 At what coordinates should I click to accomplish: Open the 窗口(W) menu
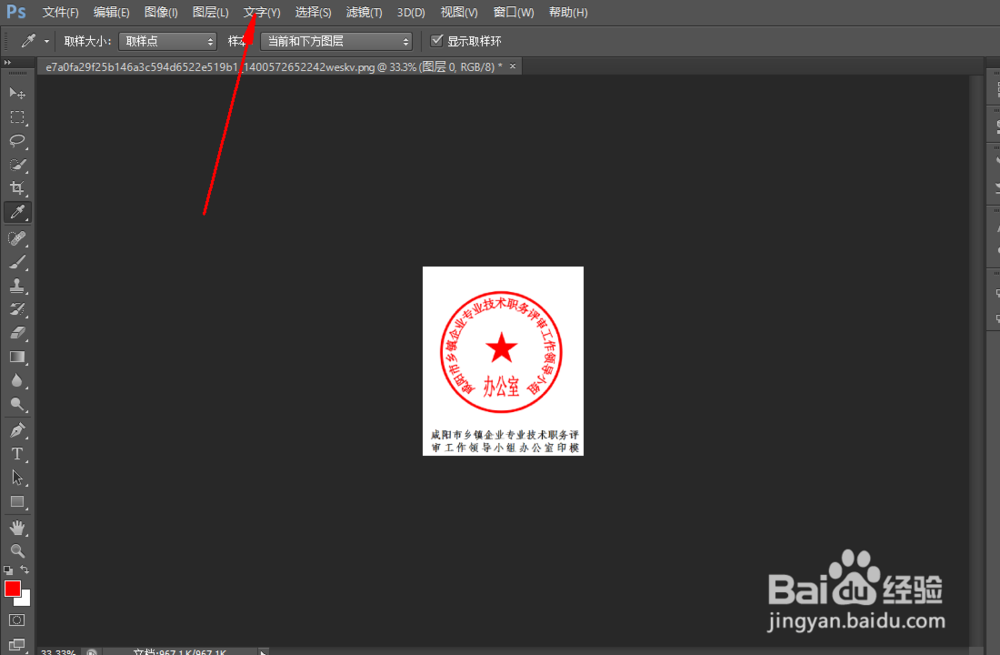click(513, 12)
